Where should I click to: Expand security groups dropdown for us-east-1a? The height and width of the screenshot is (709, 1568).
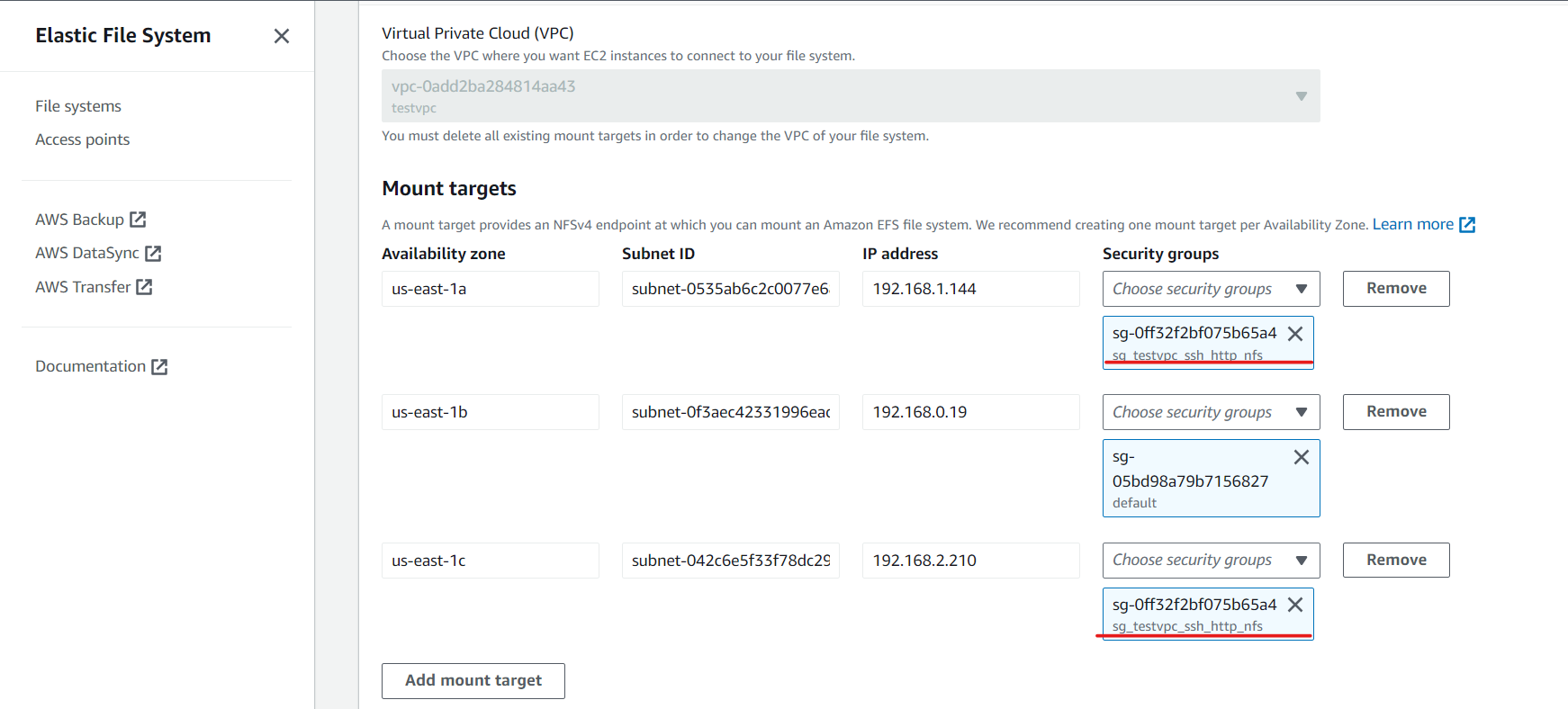coord(1211,289)
